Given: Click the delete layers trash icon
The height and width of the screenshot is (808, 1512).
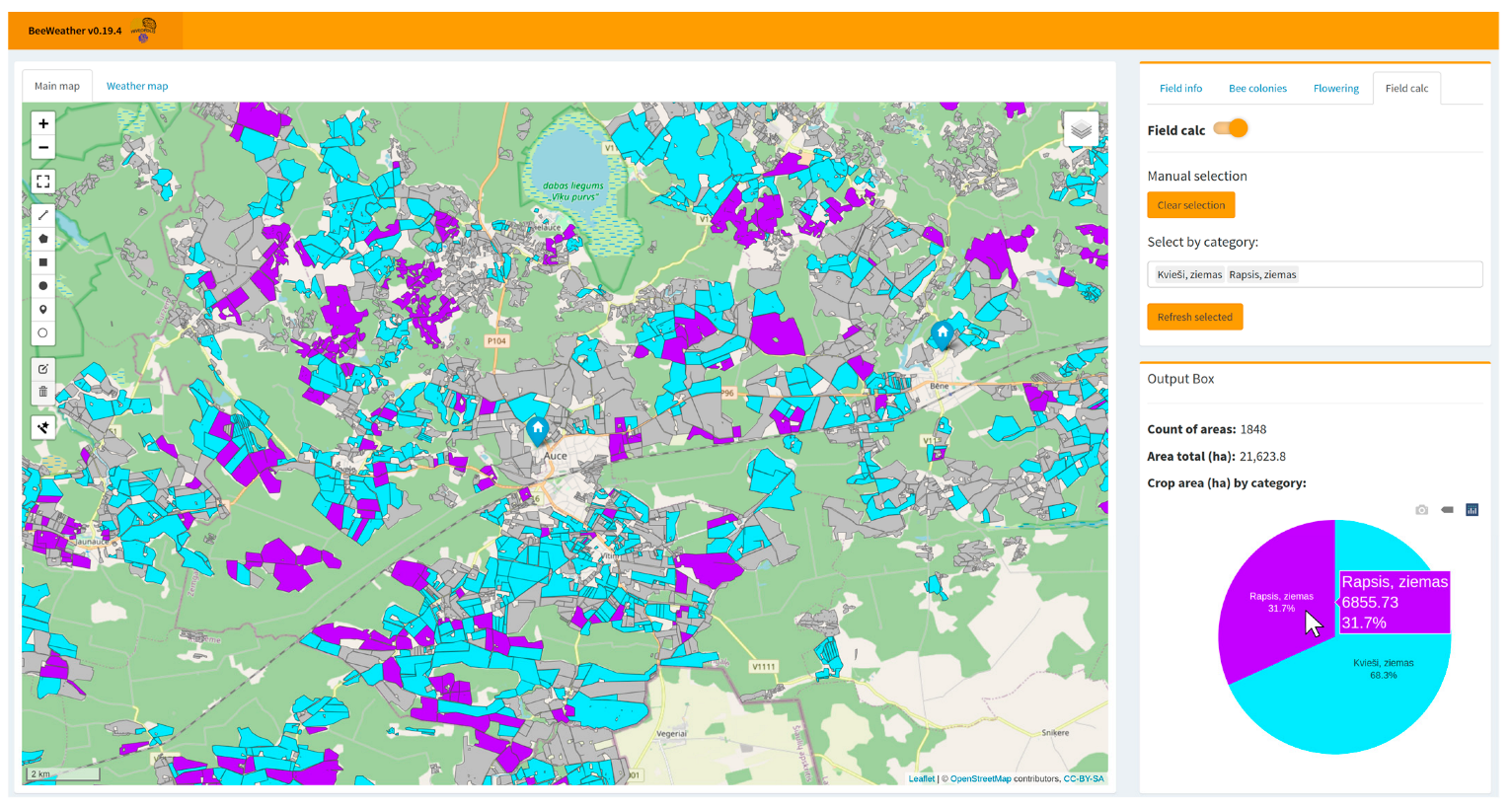Looking at the screenshot, I should [x=43, y=392].
